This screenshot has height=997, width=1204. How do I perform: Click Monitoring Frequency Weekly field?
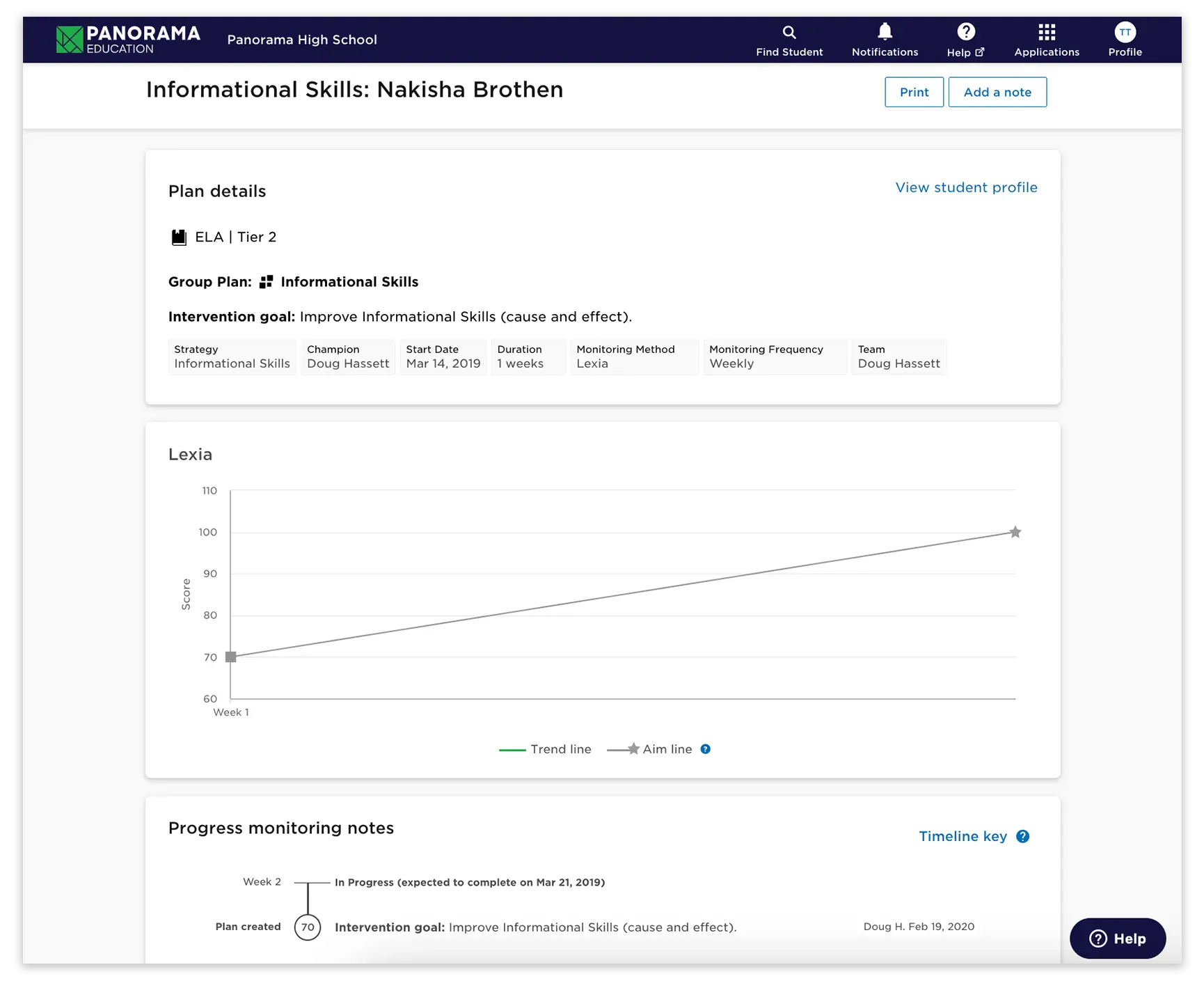(x=775, y=356)
